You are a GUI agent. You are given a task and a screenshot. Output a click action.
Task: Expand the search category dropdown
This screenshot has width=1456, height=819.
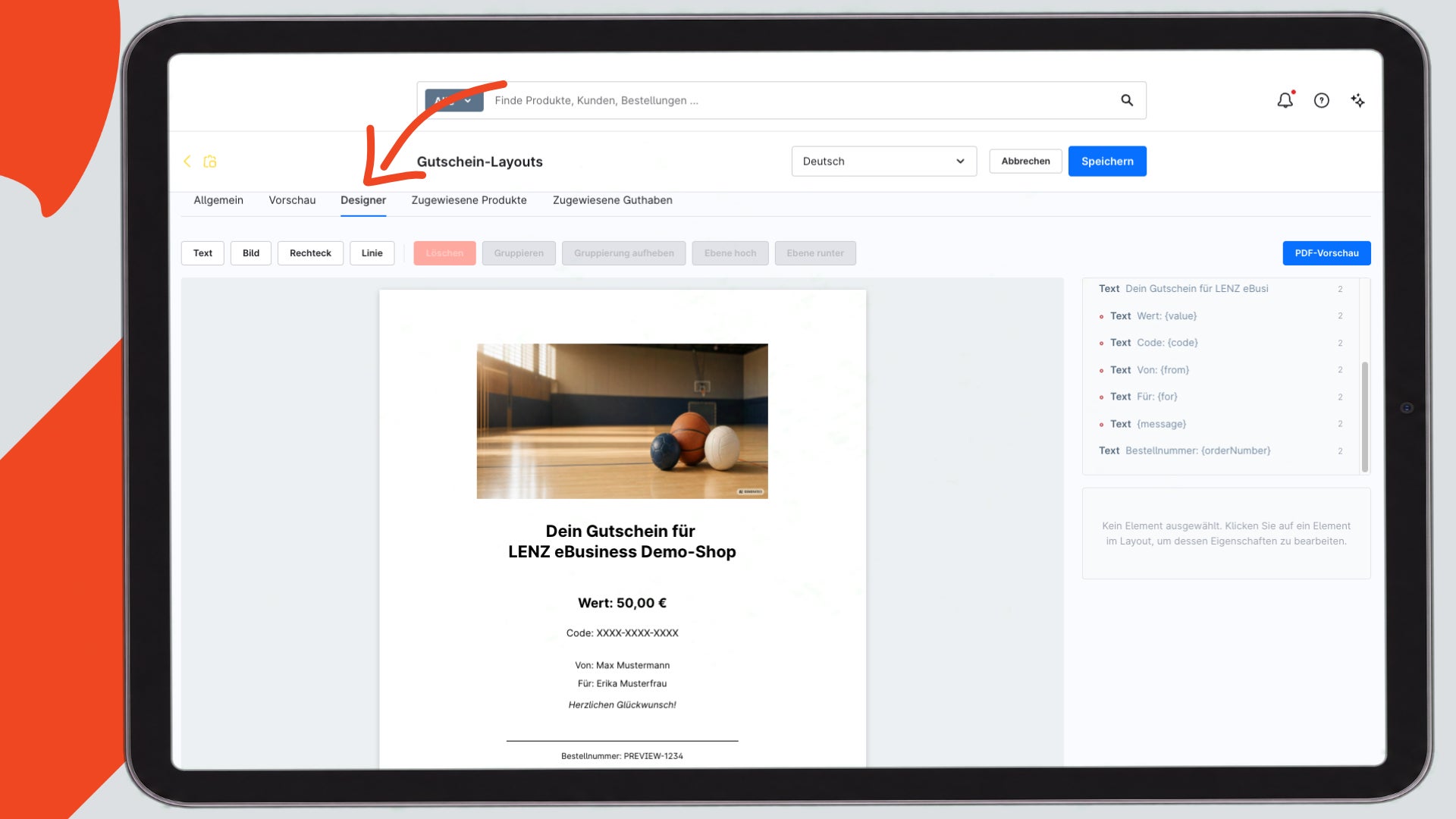pos(453,100)
